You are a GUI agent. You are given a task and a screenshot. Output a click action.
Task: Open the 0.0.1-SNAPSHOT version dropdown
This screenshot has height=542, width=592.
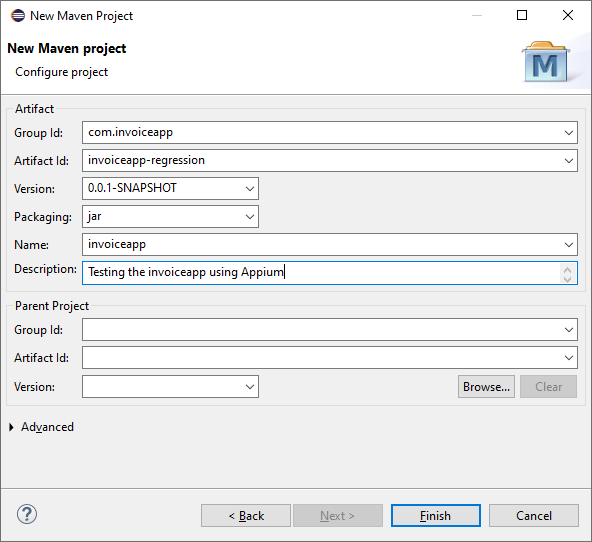250,189
